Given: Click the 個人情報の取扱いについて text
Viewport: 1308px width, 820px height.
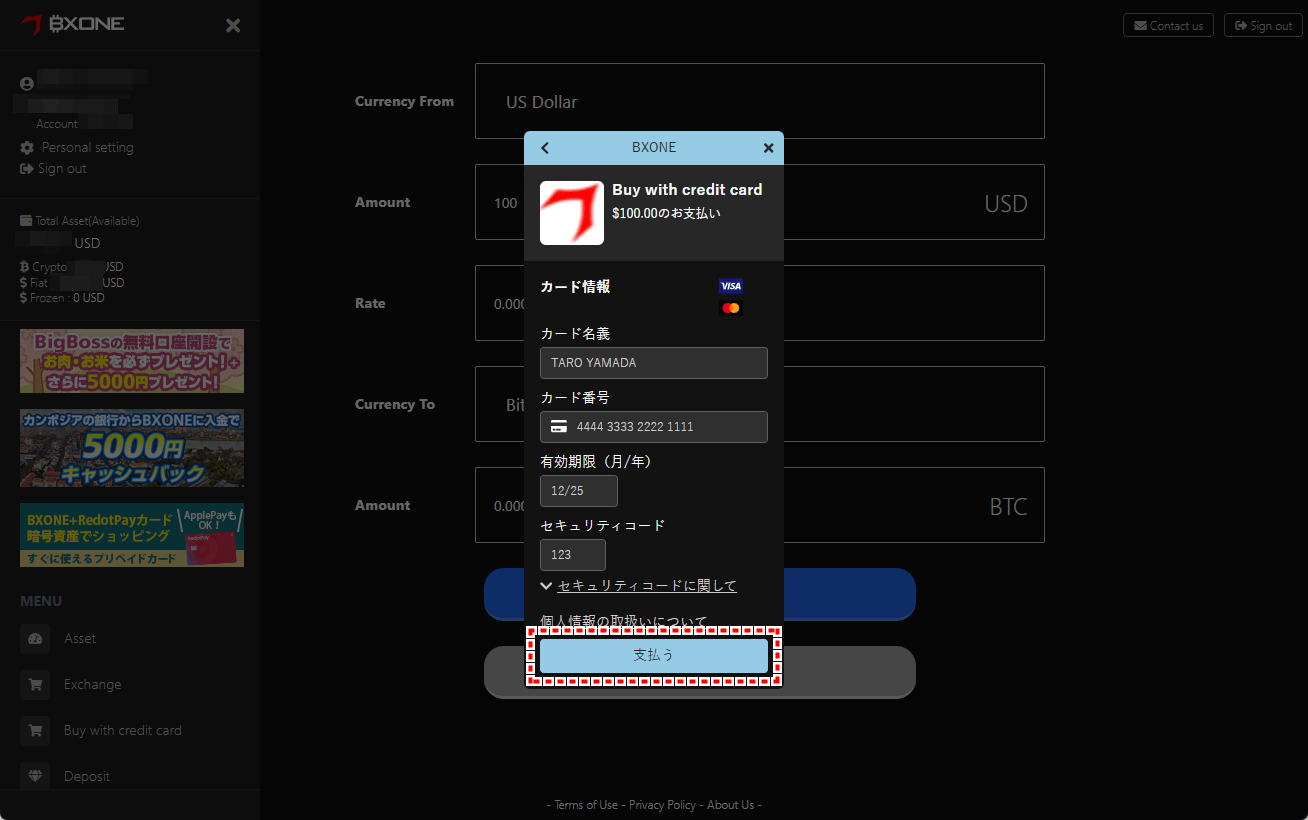Looking at the screenshot, I should point(623,621).
